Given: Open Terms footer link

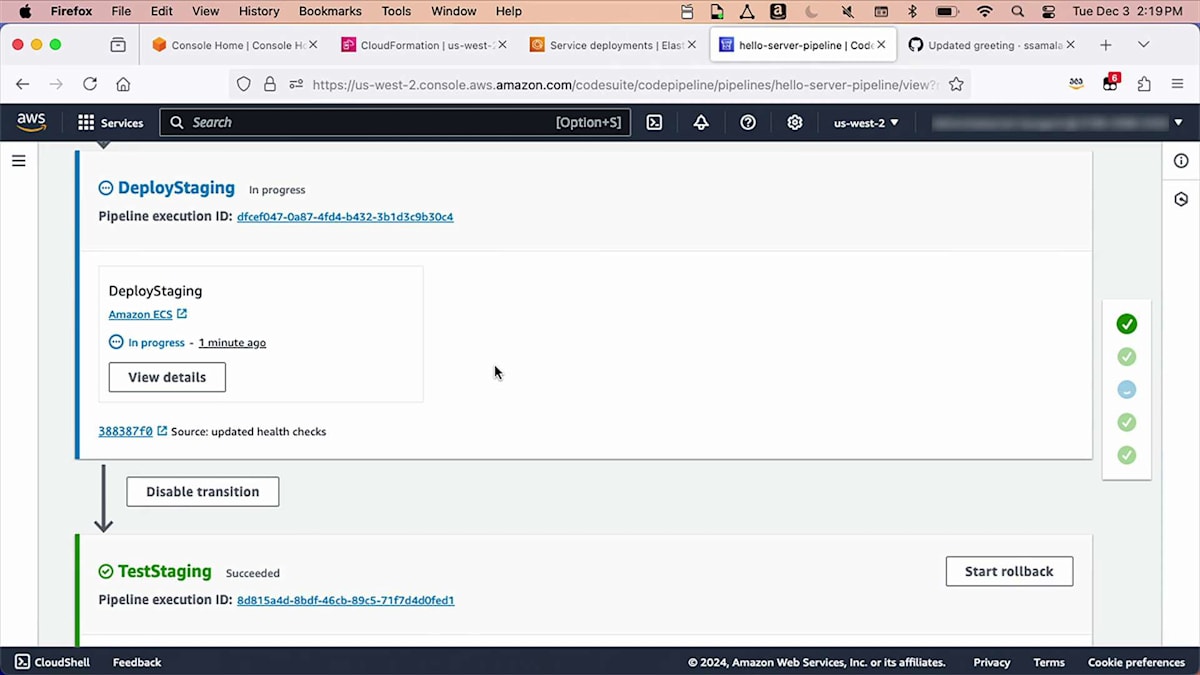Looking at the screenshot, I should click(x=1049, y=662).
